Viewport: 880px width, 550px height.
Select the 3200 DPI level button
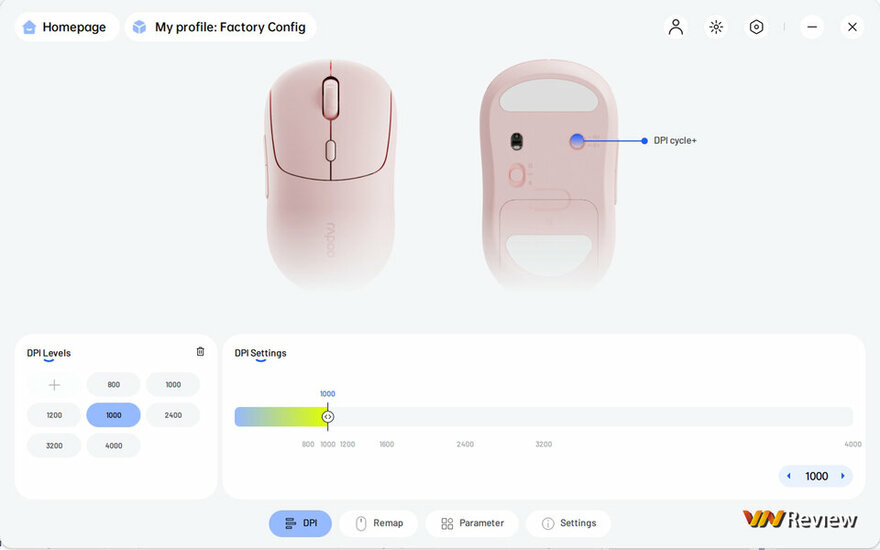point(54,445)
